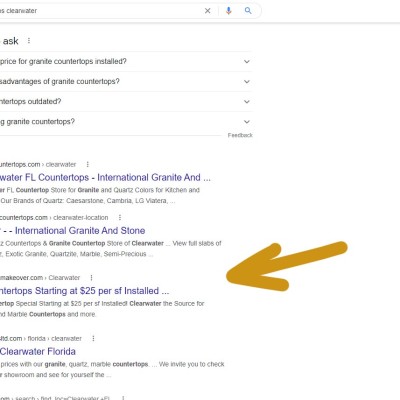Start voice search with the microphone icon
The width and height of the screenshot is (400, 400).
pyautogui.click(x=228, y=11)
